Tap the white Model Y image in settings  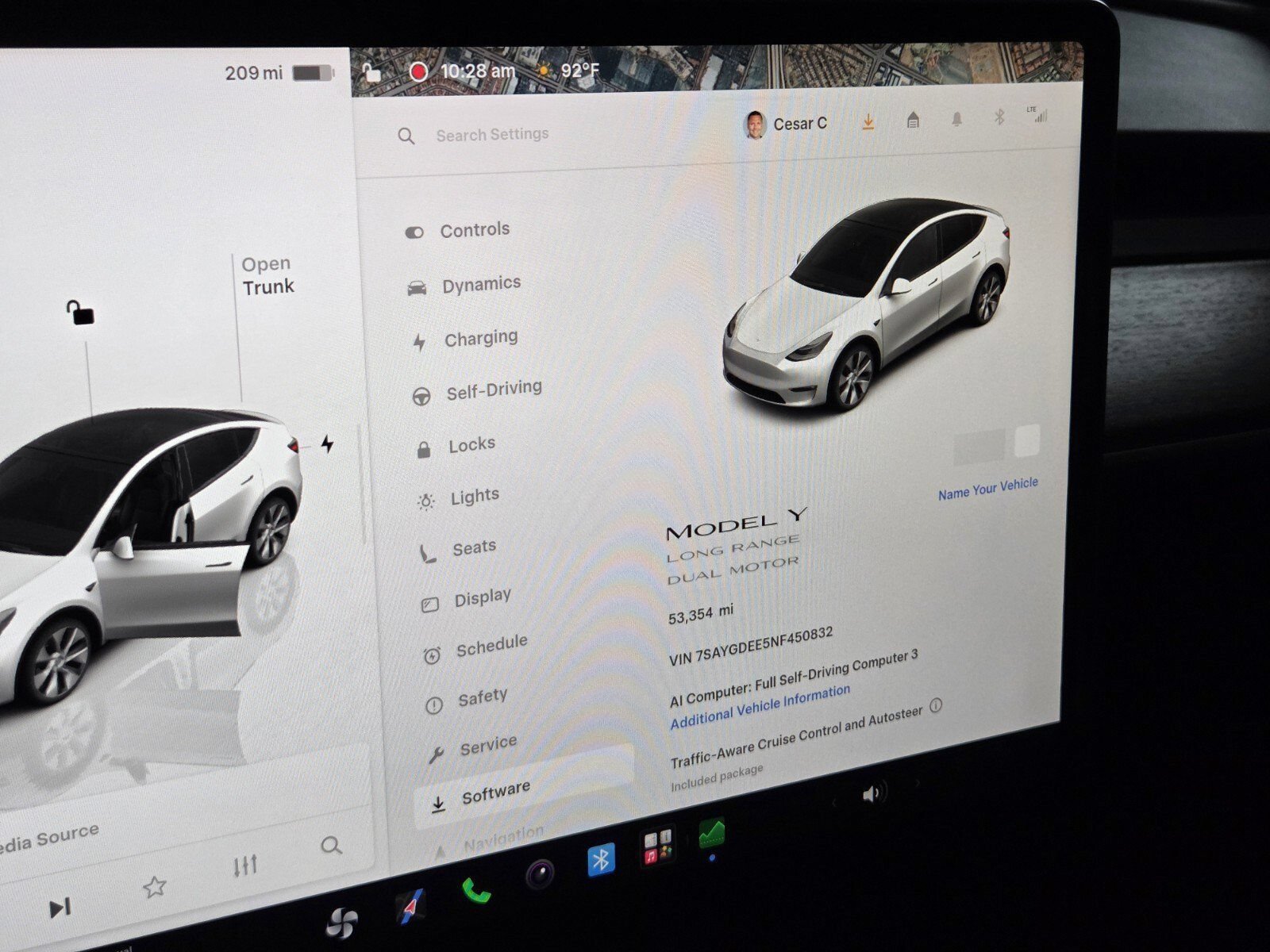click(866, 304)
